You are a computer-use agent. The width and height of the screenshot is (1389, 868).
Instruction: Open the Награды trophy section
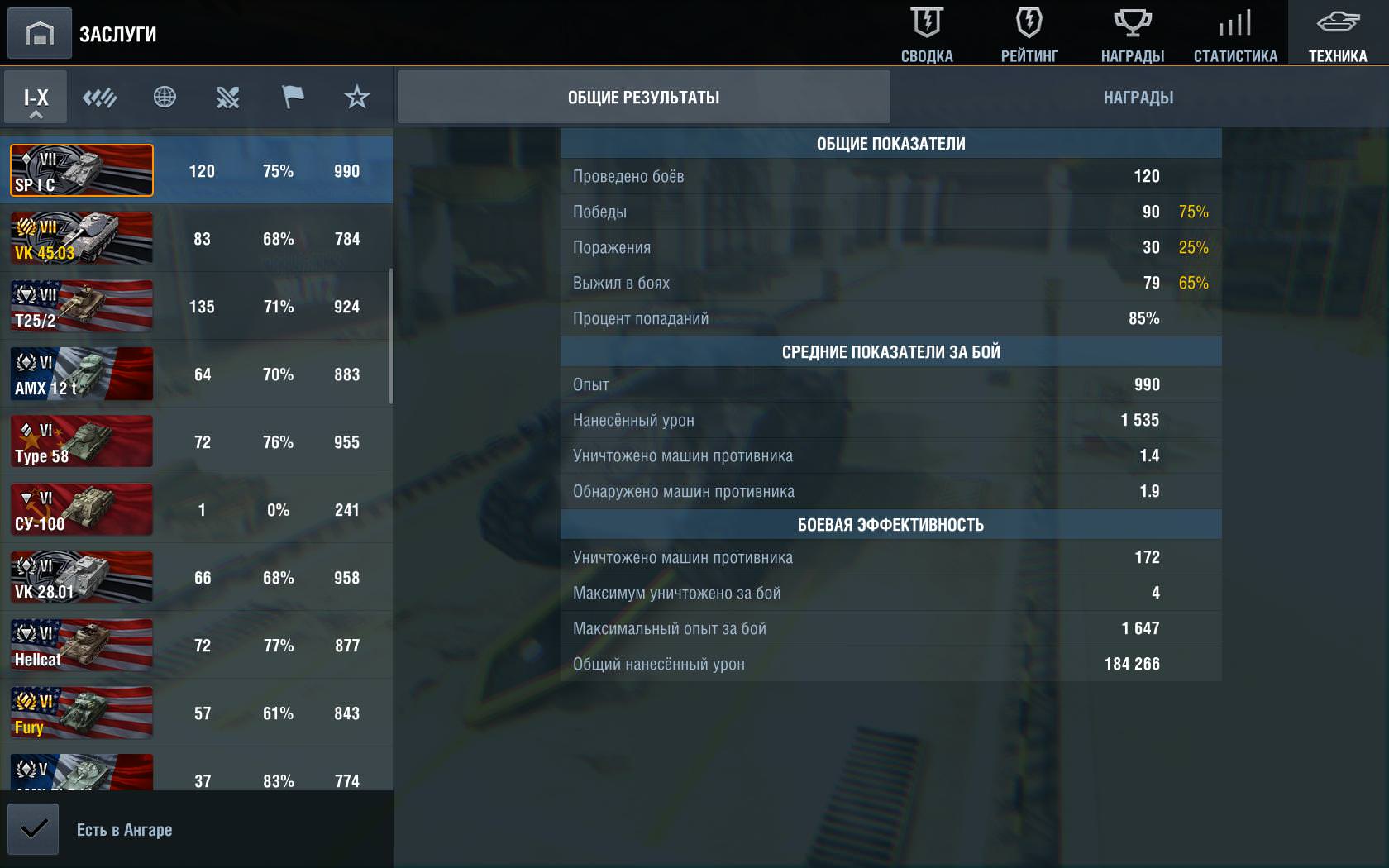coord(1132,34)
